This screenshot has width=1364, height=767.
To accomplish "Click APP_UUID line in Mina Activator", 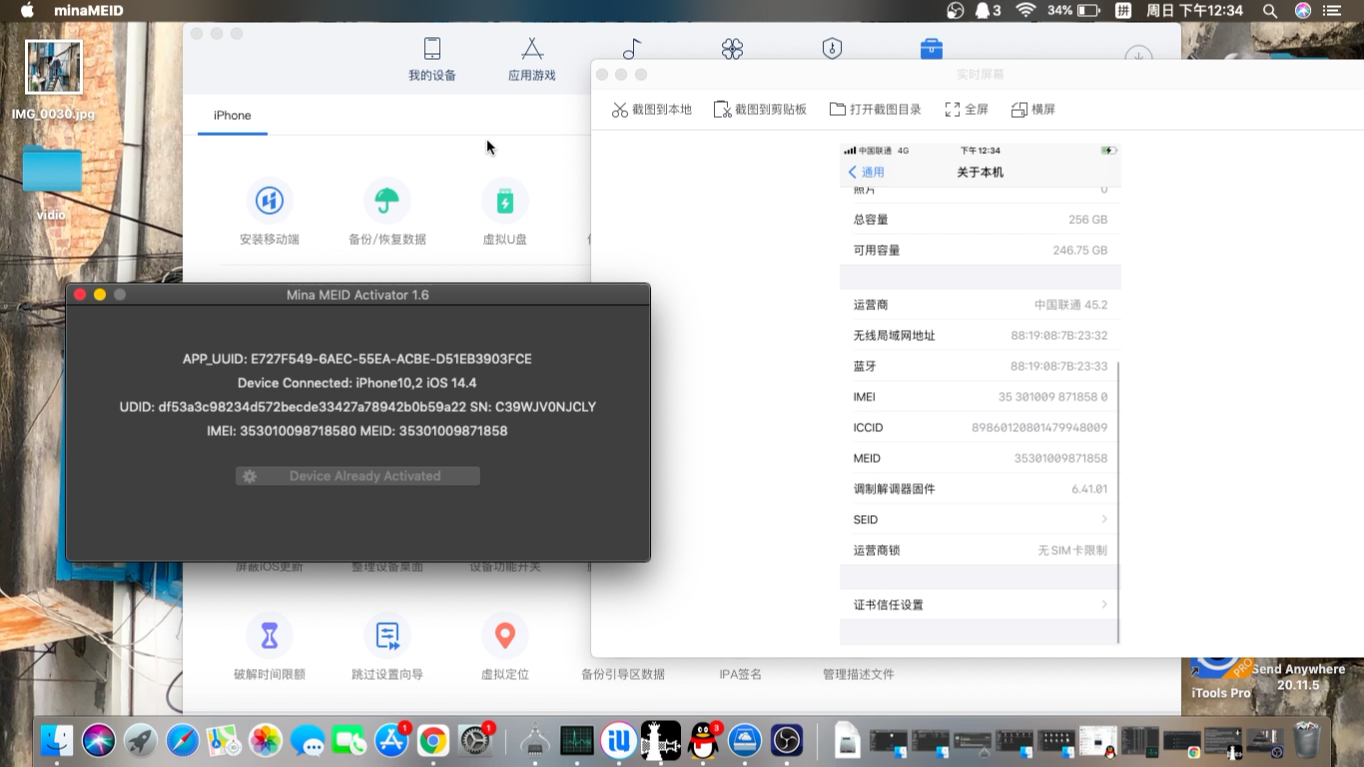I will click(x=357, y=359).
